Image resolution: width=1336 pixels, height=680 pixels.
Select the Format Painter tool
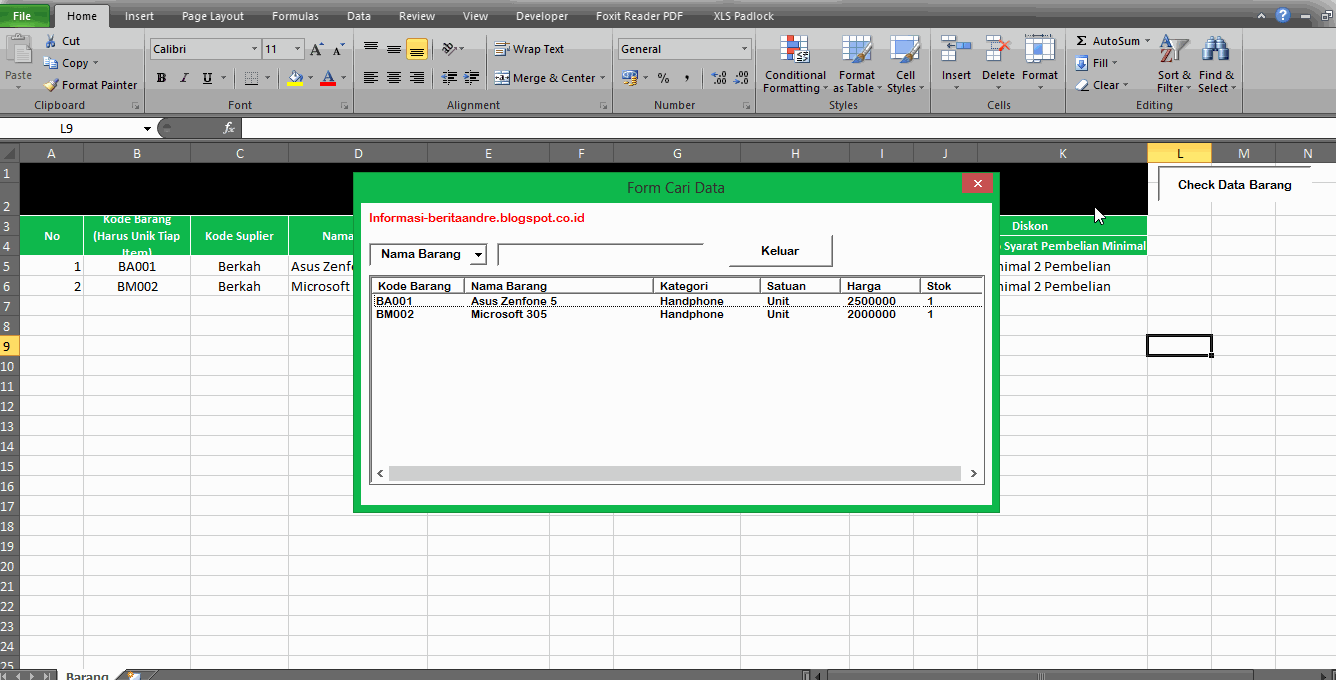coord(90,84)
